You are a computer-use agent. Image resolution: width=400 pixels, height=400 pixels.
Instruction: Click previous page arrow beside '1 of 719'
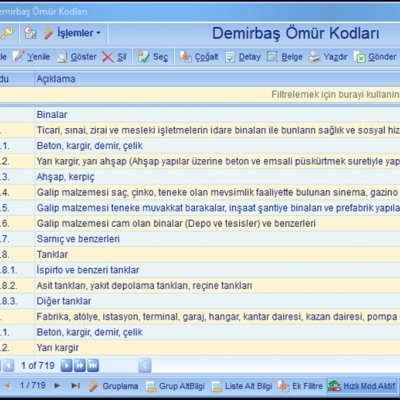(8, 365)
